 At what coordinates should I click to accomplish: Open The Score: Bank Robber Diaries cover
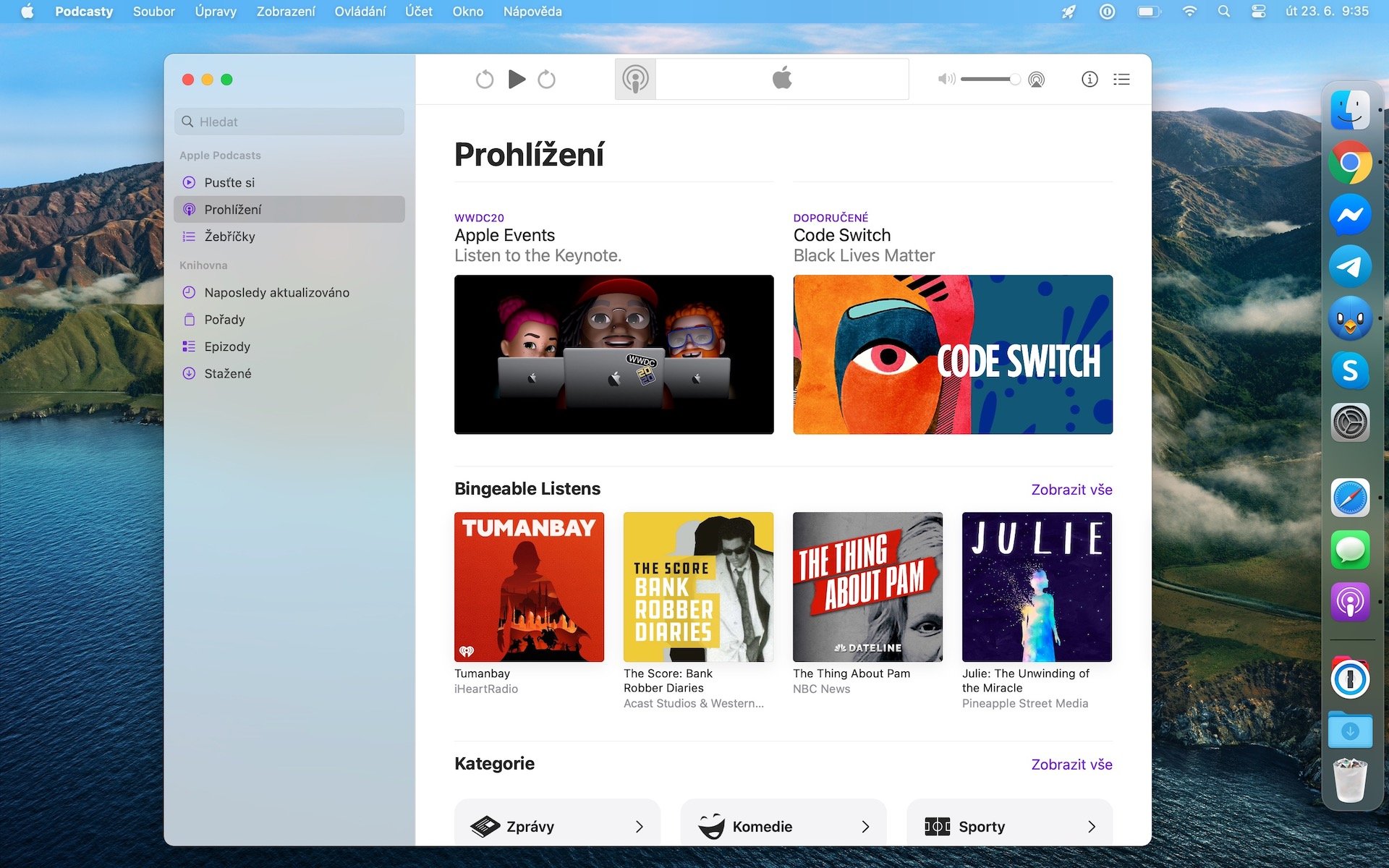pyautogui.click(x=698, y=587)
